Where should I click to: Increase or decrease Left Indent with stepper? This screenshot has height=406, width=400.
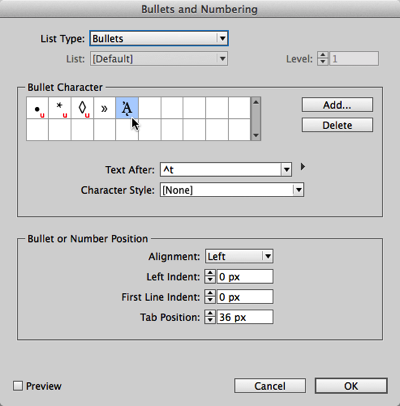click(210, 277)
